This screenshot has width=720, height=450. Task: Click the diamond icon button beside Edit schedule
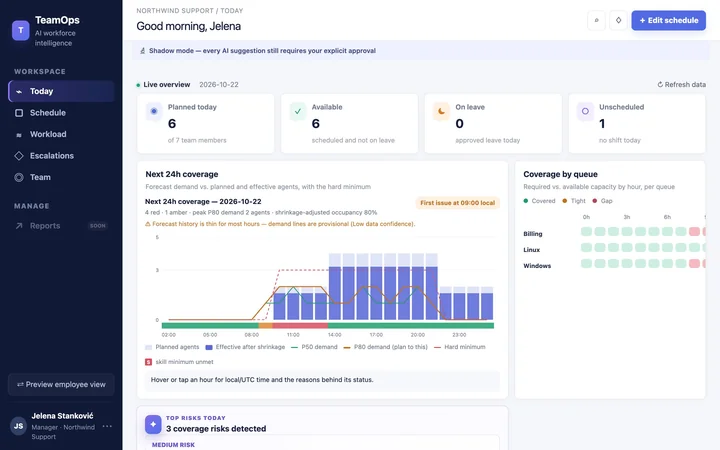point(618,21)
